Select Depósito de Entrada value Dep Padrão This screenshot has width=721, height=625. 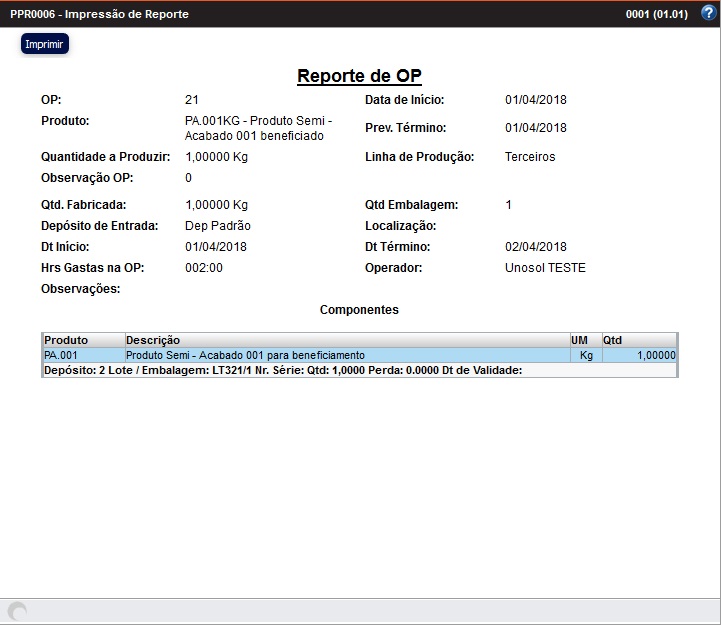coord(218,226)
